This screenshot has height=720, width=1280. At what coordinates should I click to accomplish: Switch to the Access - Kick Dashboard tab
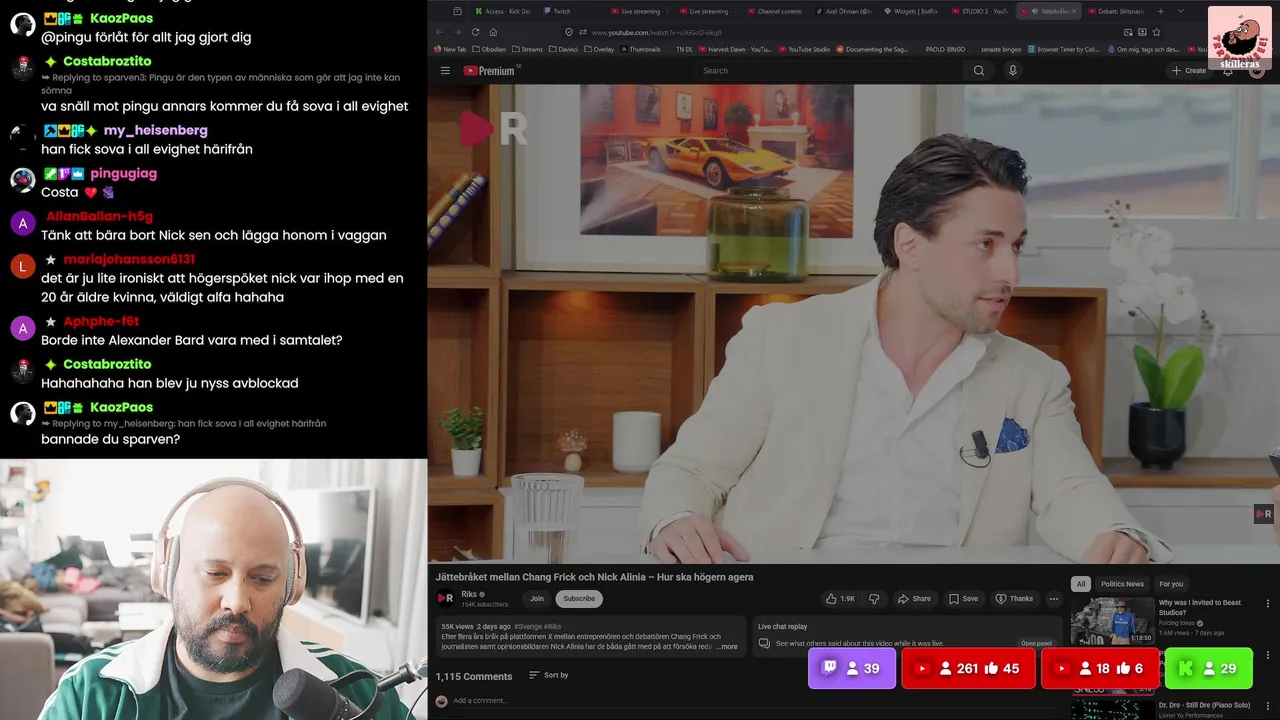501,11
